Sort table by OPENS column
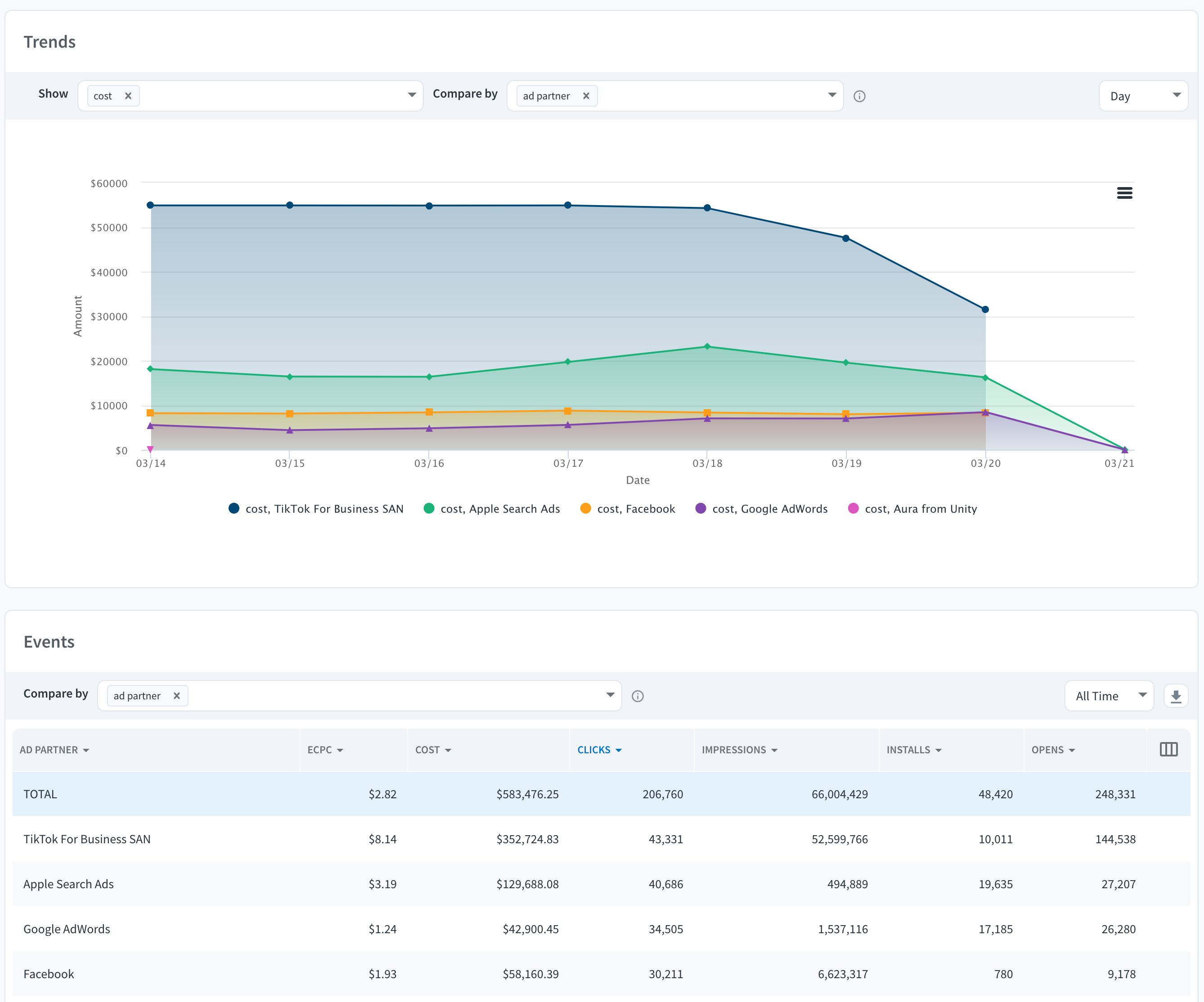Screen dimensions: 1204x1002 coord(1053,750)
